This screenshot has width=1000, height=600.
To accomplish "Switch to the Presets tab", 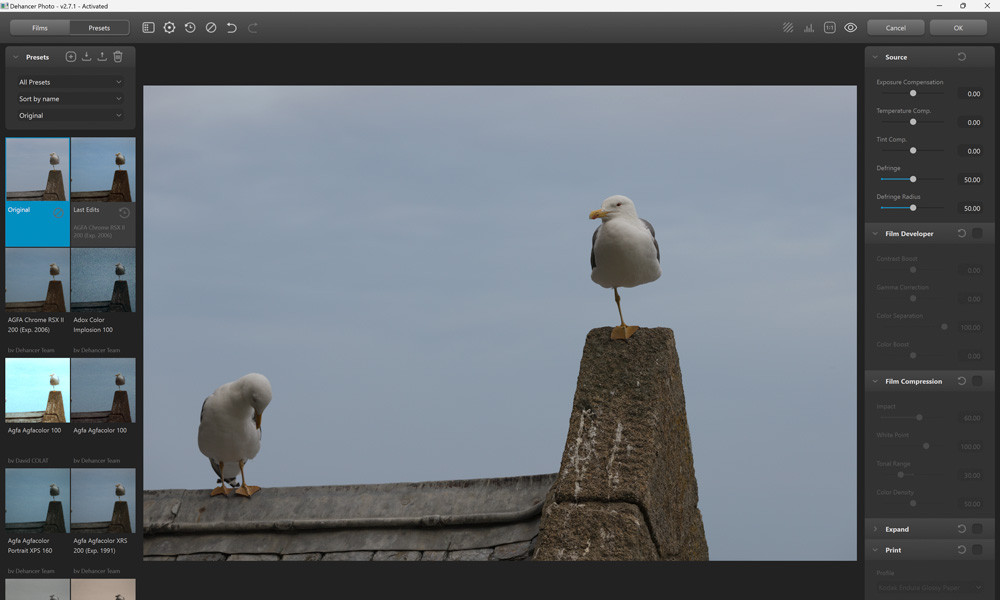I will 99,28.
